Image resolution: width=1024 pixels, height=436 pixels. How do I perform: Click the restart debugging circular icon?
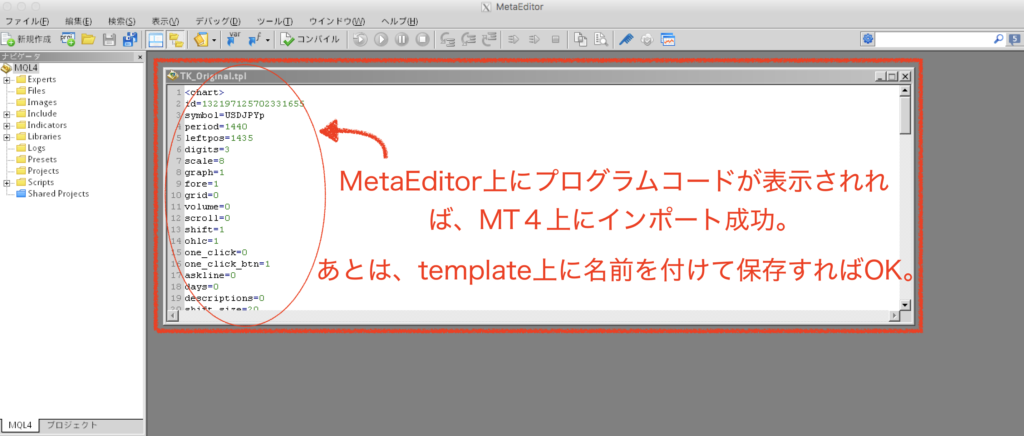(x=360, y=39)
